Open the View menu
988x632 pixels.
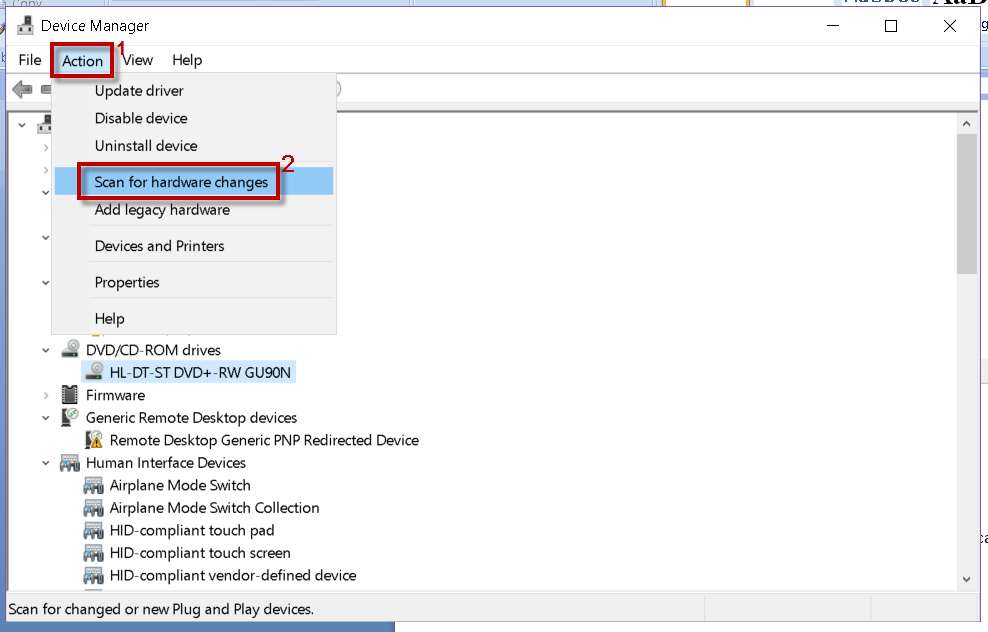(x=138, y=60)
